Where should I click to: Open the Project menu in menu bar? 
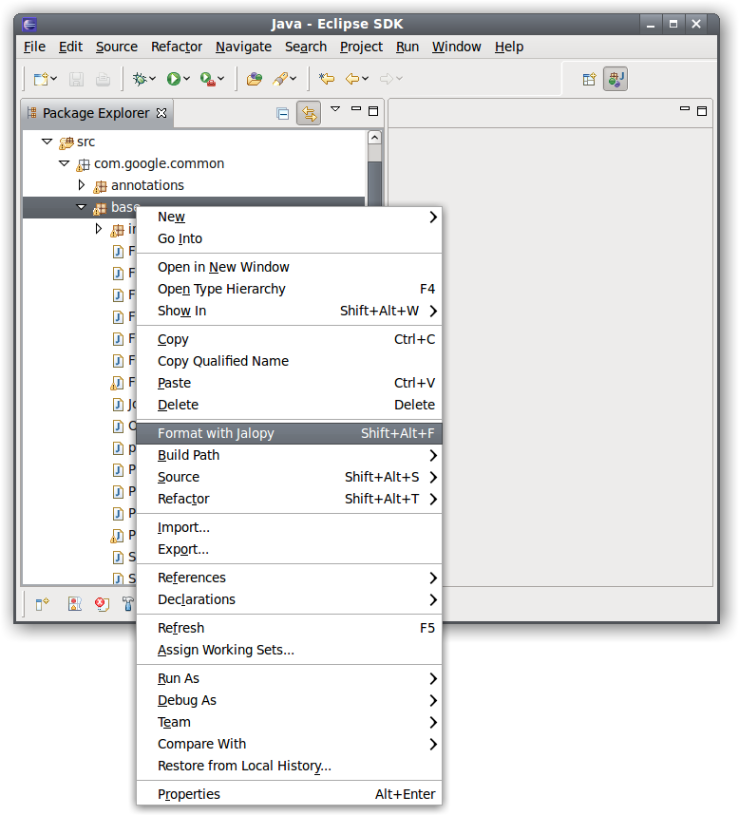361,47
